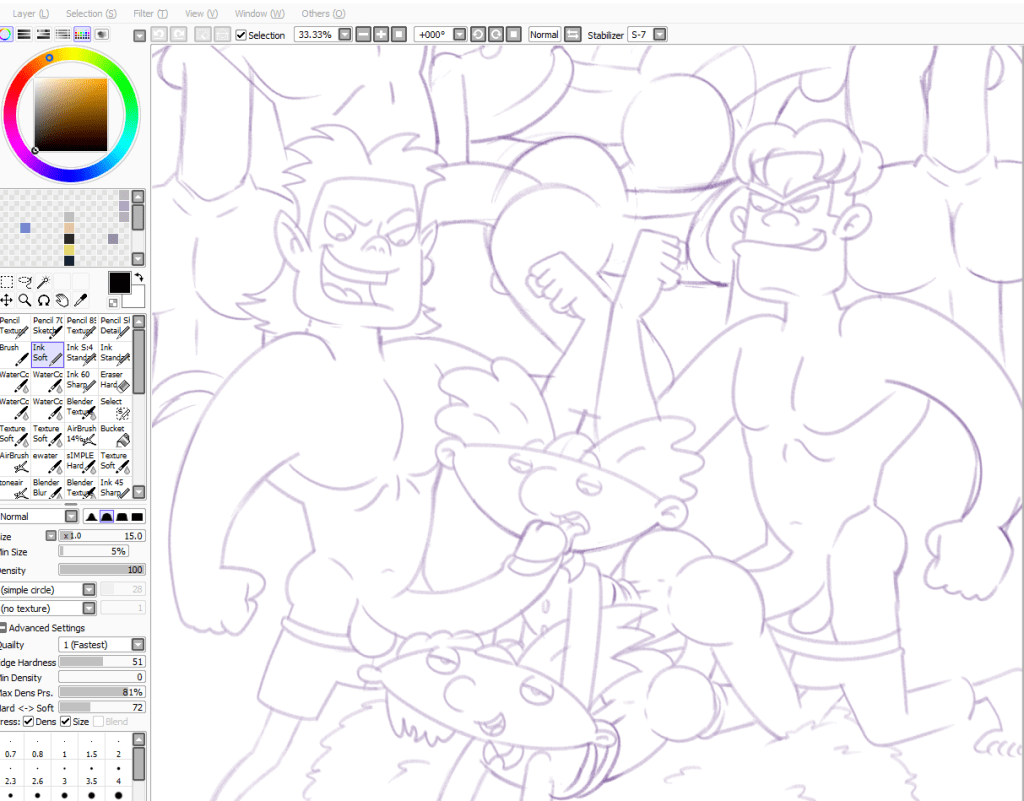Screen dimensions: 1024x801
Task: Choose the eyedropper color picker tool
Action: 80,300
